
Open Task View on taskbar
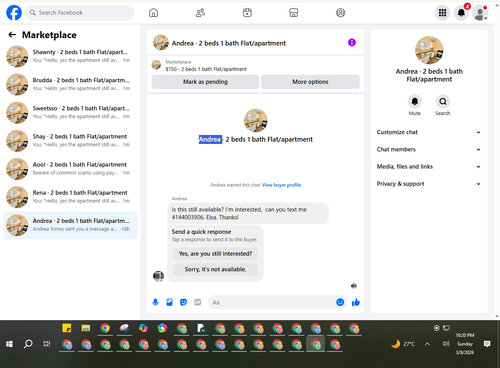[47, 344]
